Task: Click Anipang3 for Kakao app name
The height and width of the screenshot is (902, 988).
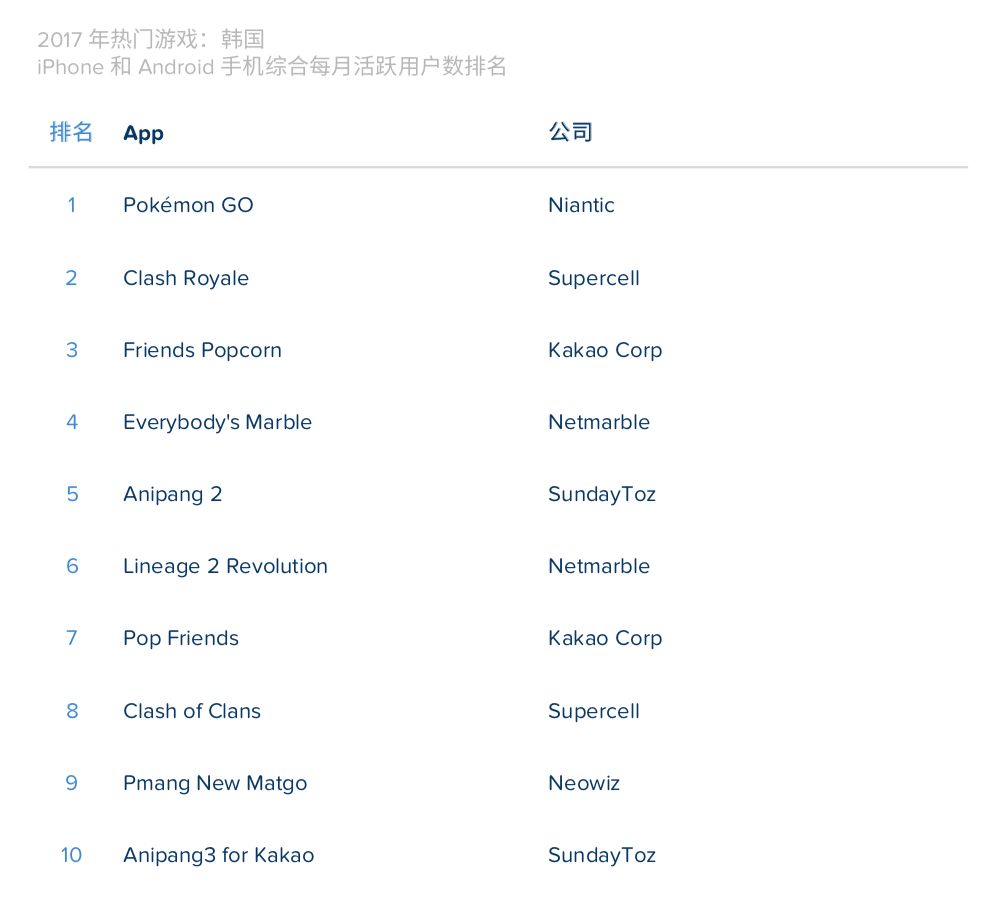Action: click(218, 855)
